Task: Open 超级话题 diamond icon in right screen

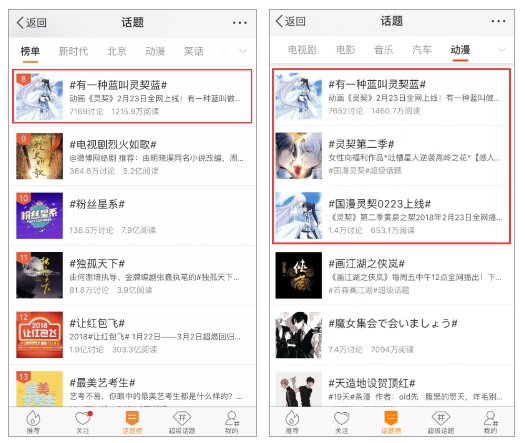Action: pos(441,422)
